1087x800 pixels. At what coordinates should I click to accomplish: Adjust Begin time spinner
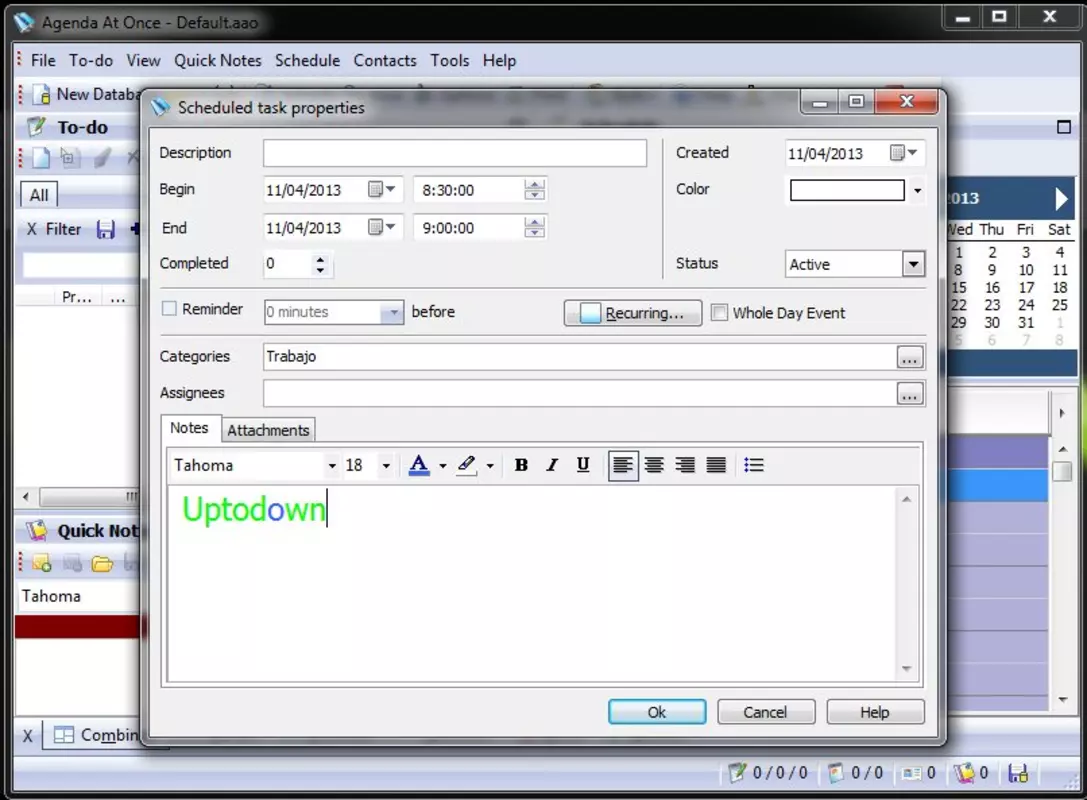click(x=534, y=189)
